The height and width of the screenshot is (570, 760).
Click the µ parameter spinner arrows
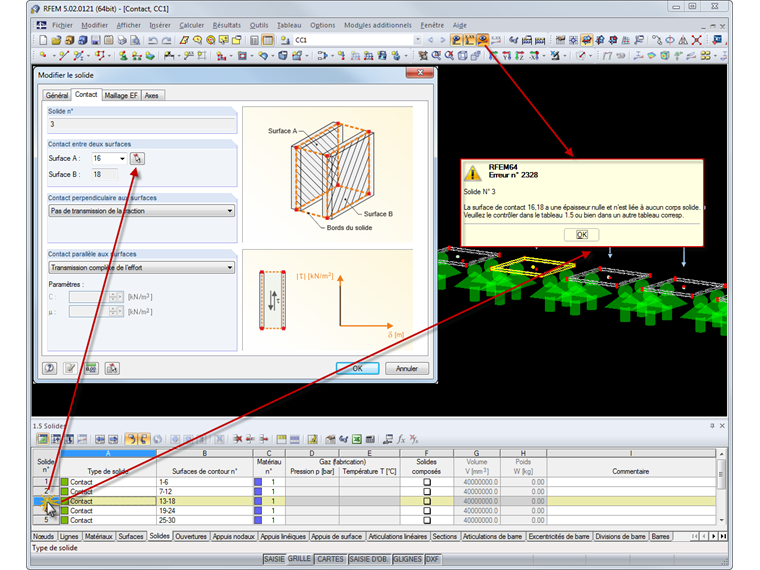pos(113,312)
